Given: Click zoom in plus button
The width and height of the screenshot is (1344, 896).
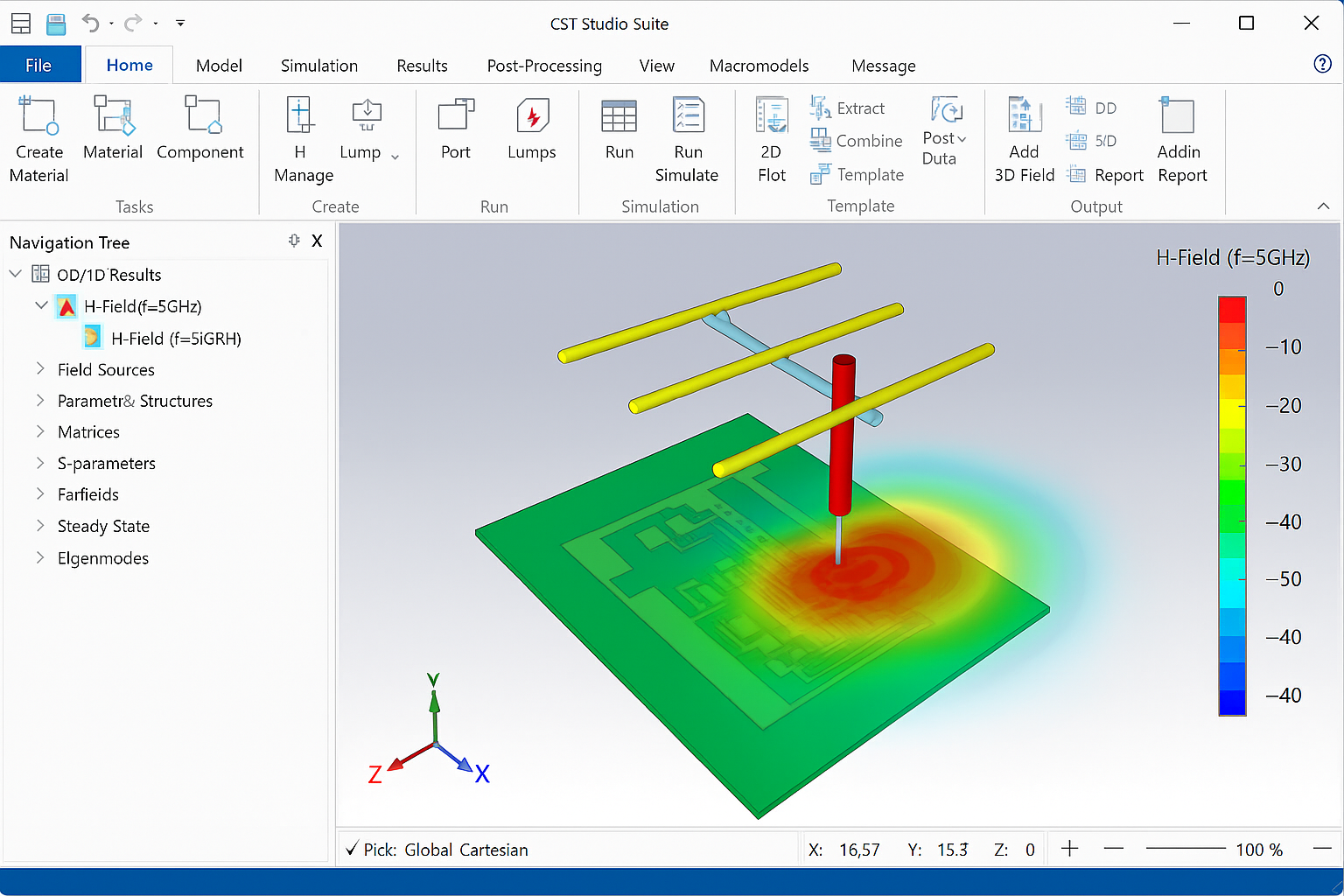Looking at the screenshot, I should pos(1069,848).
